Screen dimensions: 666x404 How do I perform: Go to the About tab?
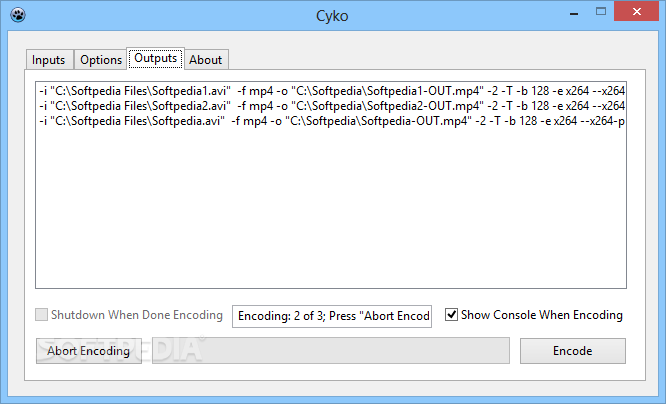[206, 60]
